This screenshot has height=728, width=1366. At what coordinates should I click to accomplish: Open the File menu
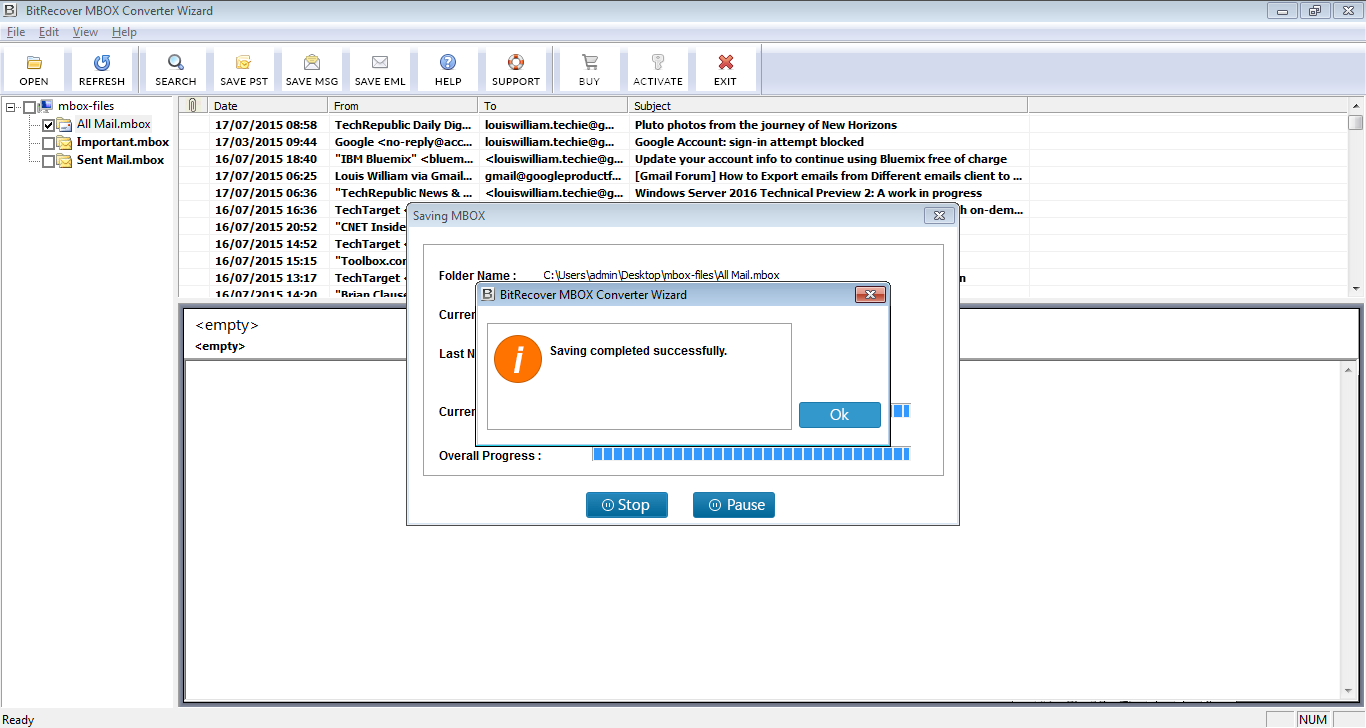pos(16,32)
